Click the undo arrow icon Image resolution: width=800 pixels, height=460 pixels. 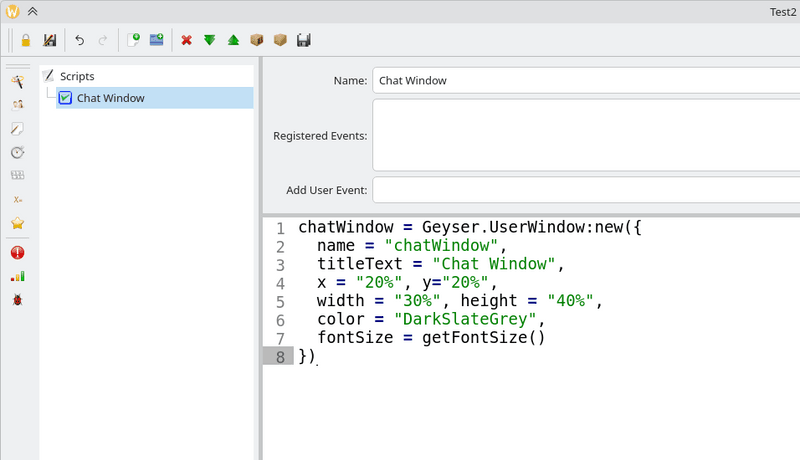click(x=79, y=40)
